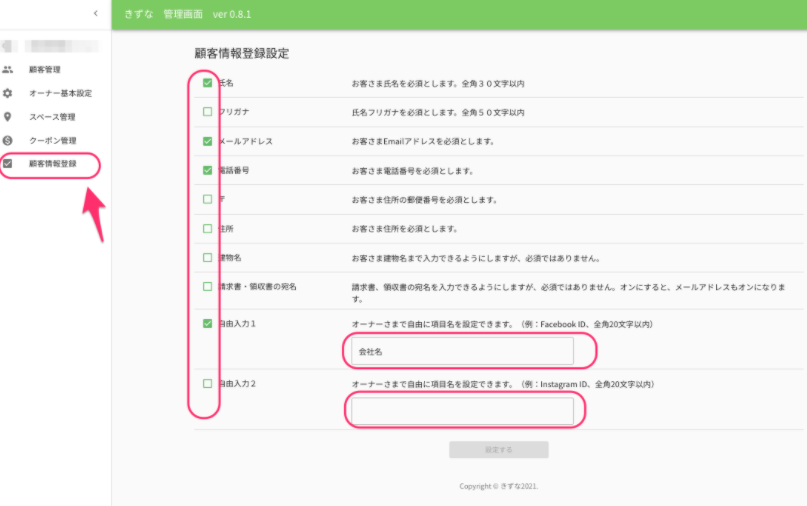Enable the 住所 checkbox

pos(207,228)
